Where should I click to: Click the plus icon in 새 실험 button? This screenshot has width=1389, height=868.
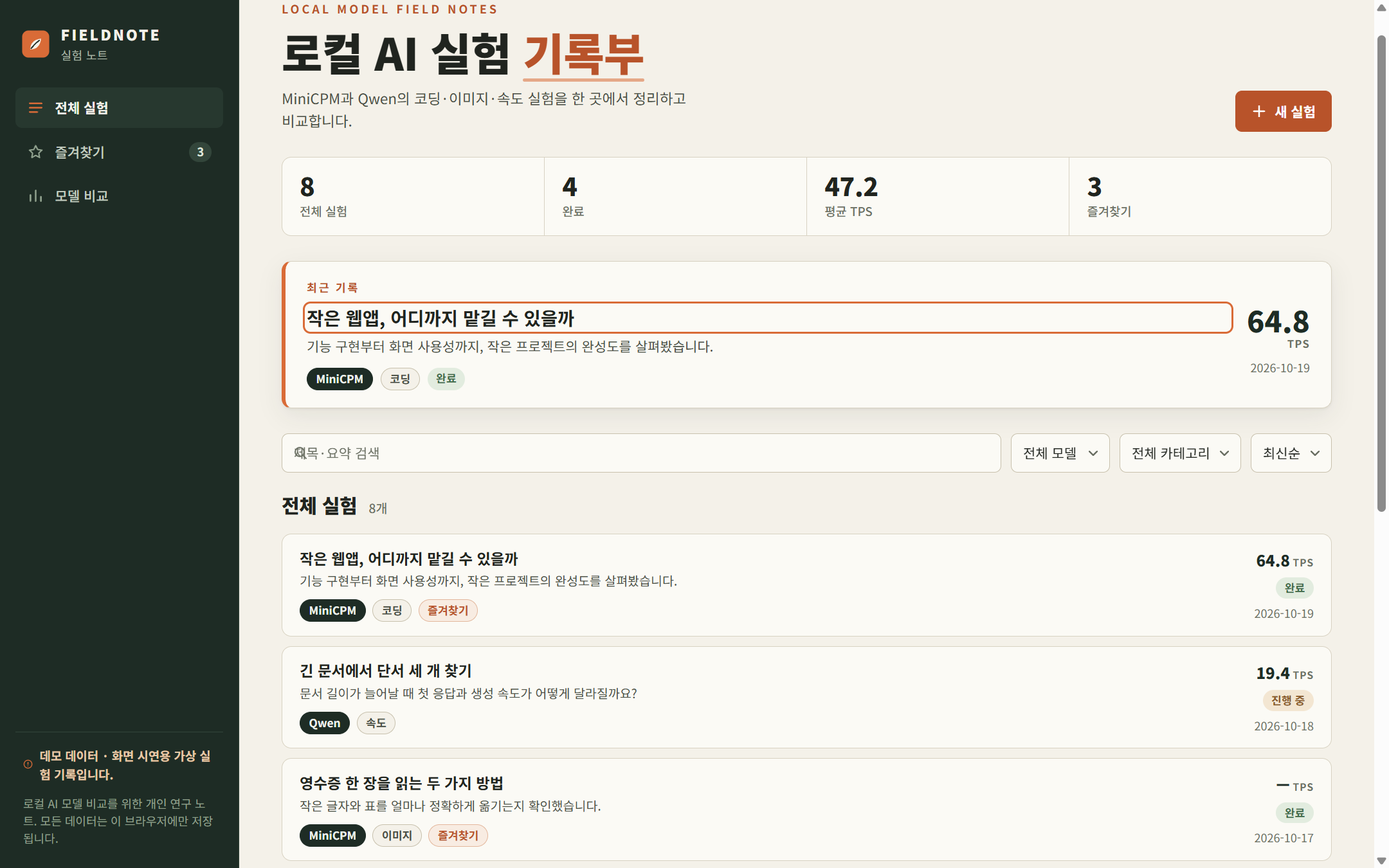pyautogui.click(x=1258, y=111)
